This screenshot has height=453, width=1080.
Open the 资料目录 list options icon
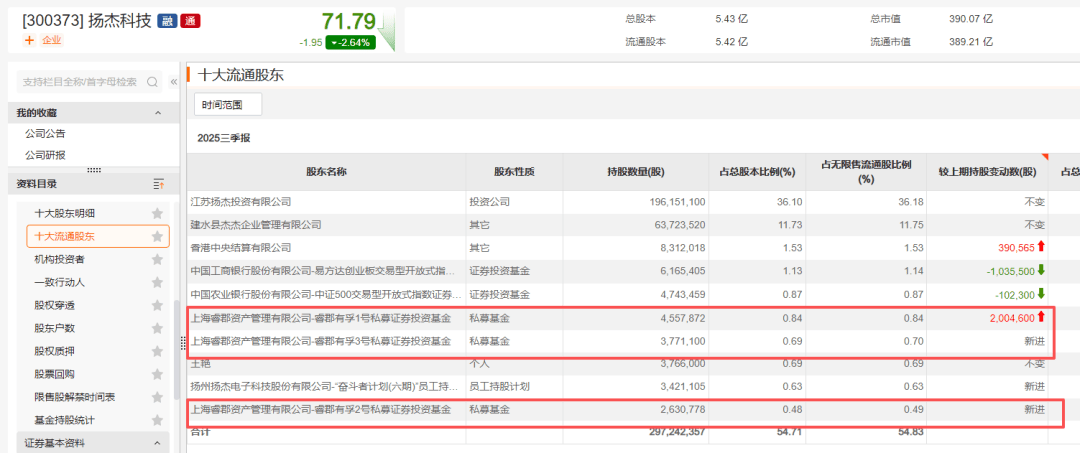(158, 184)
